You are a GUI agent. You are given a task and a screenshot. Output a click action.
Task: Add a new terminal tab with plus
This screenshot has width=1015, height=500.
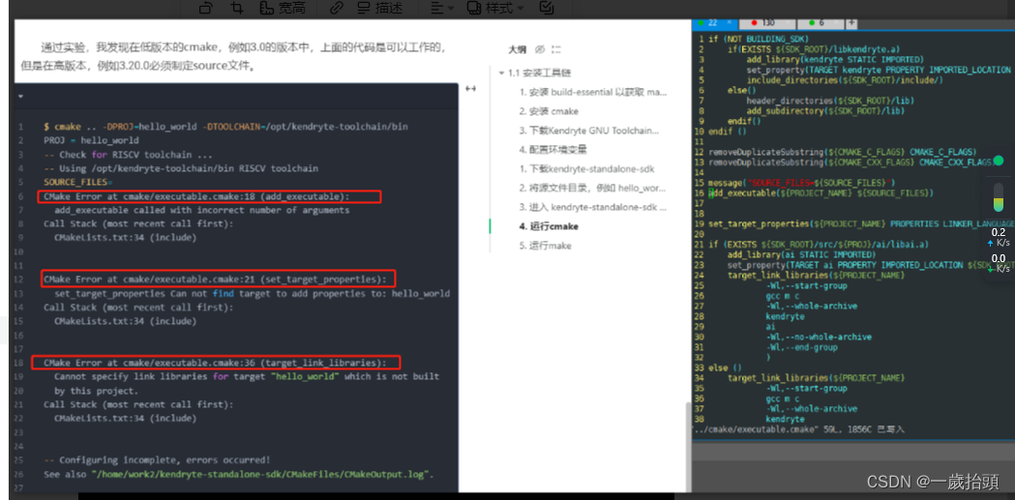coord(851,23)
